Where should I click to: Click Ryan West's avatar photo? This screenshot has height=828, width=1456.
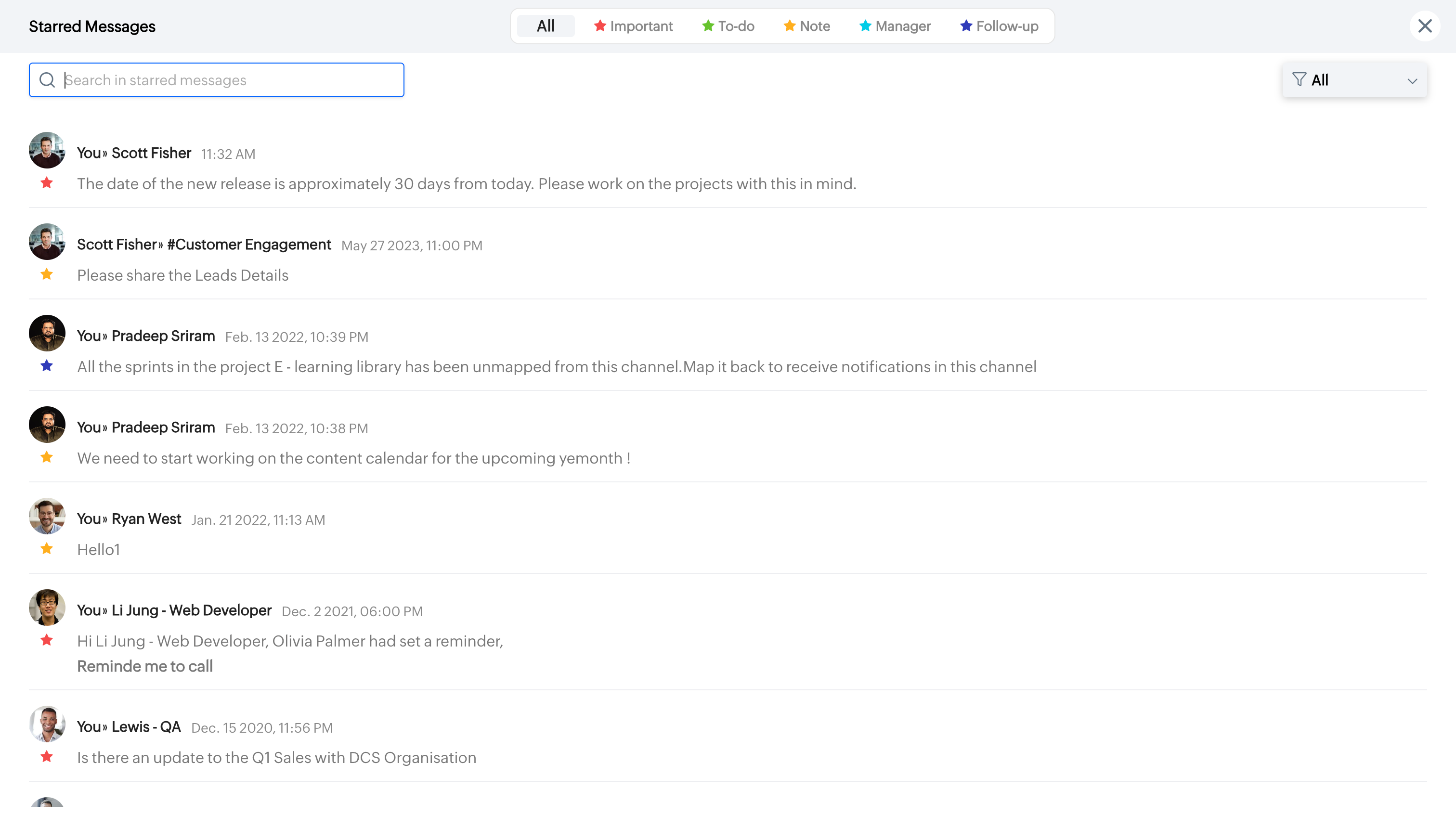click(47, 517)
